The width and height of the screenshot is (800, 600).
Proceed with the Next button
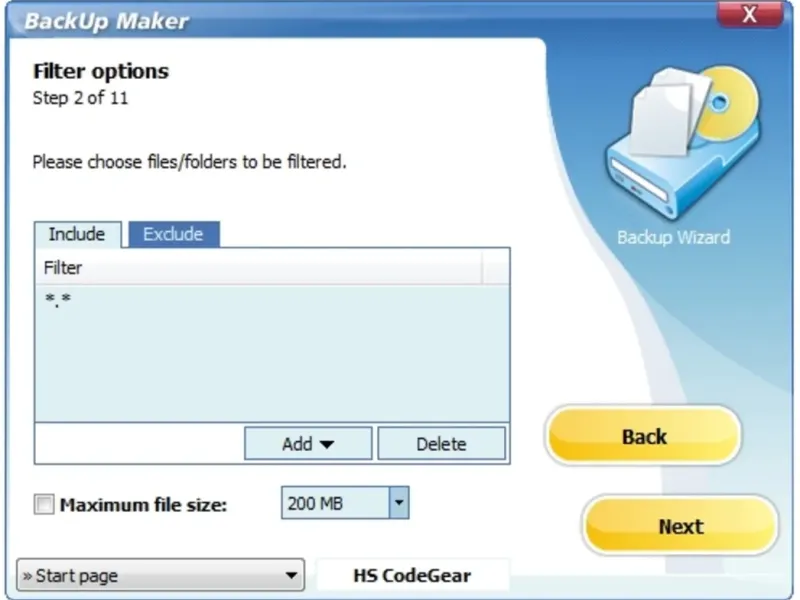[x=680, y=526]
